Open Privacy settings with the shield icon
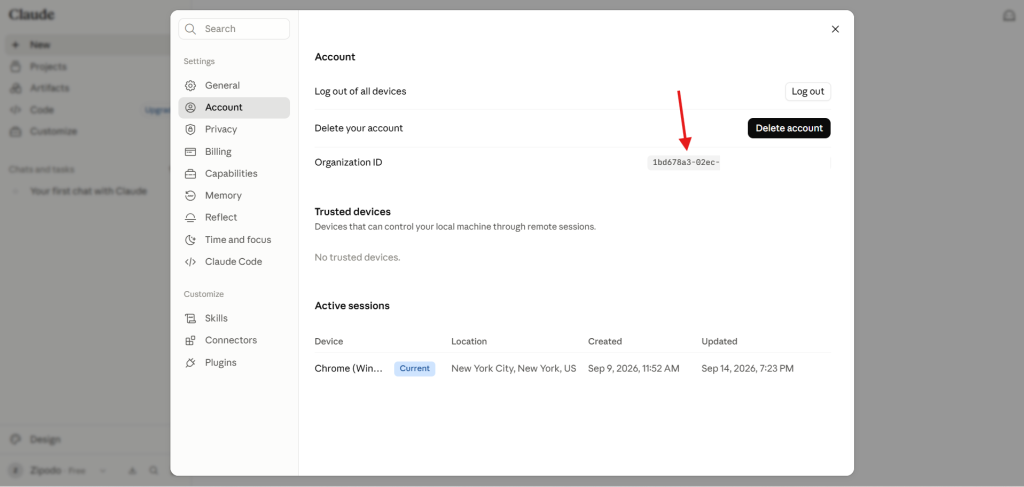 point(234,129)
